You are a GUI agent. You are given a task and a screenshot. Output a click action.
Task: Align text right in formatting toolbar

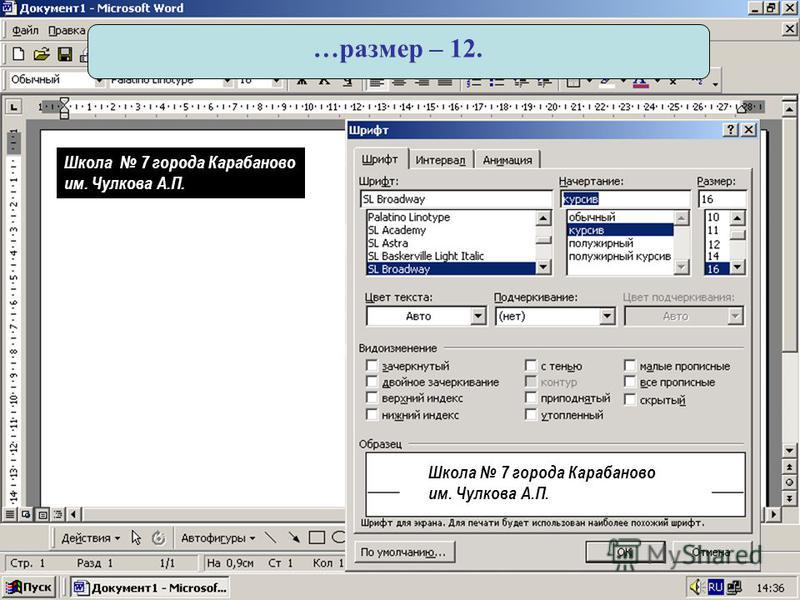422,82
